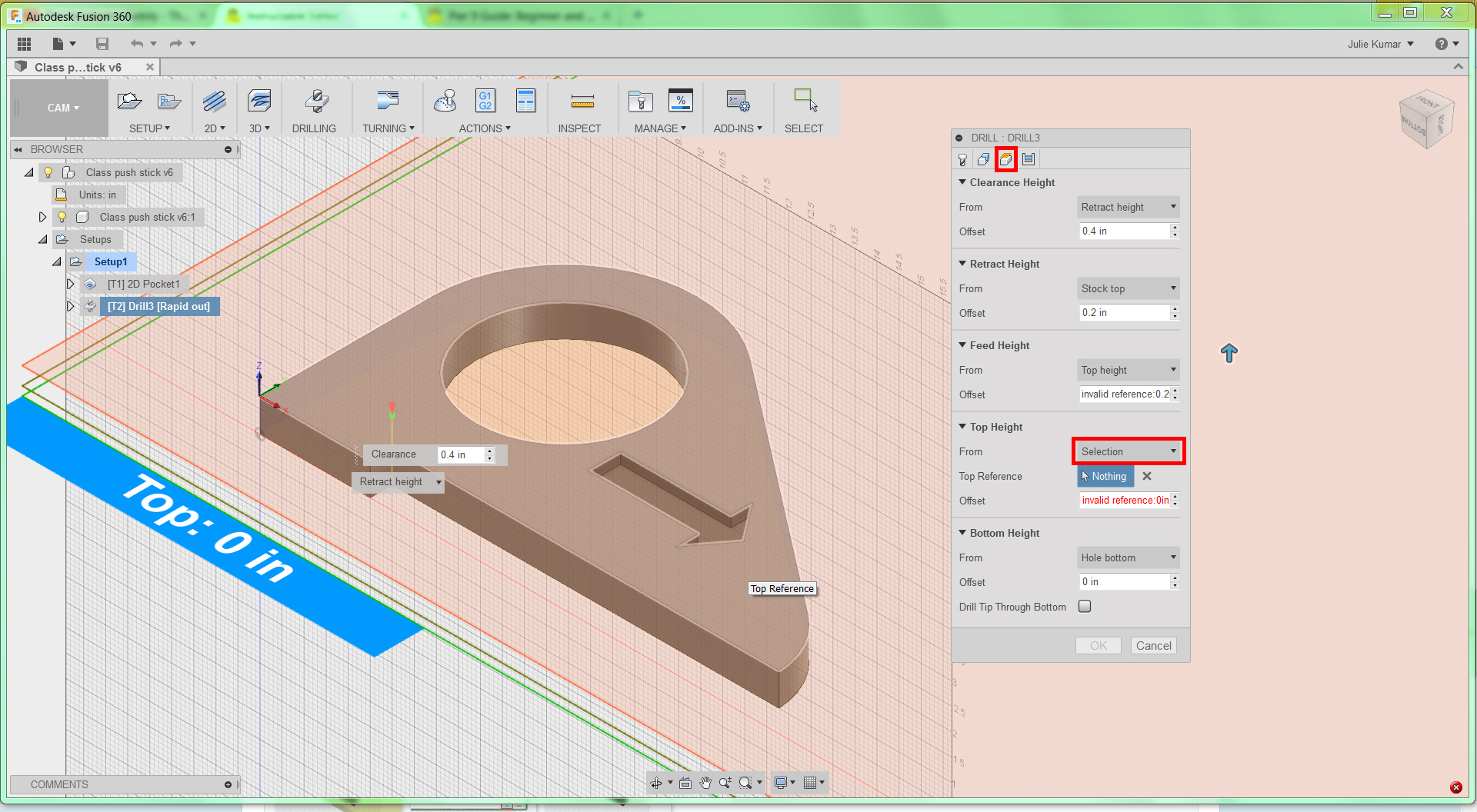The width and height of the screenshot is (1477, 812).
Task: Click the Look At icon
Action: (x=685, y=783)
